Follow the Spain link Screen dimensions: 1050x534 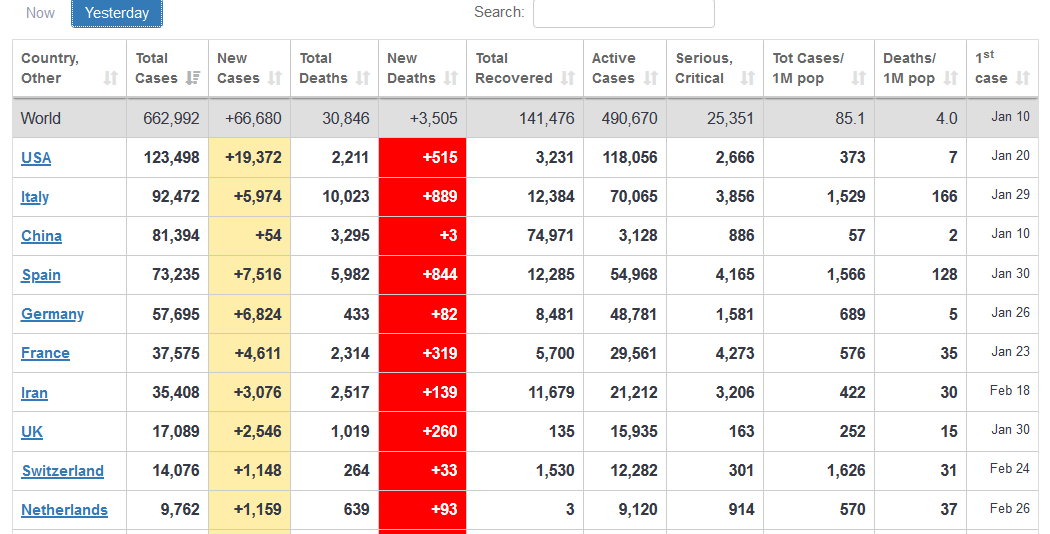tap(41, 275)
